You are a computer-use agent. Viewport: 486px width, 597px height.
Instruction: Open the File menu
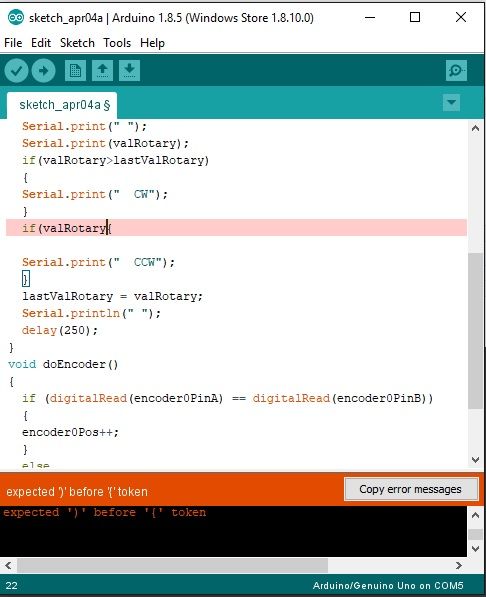pyautogui.click(x=13, y=43)
